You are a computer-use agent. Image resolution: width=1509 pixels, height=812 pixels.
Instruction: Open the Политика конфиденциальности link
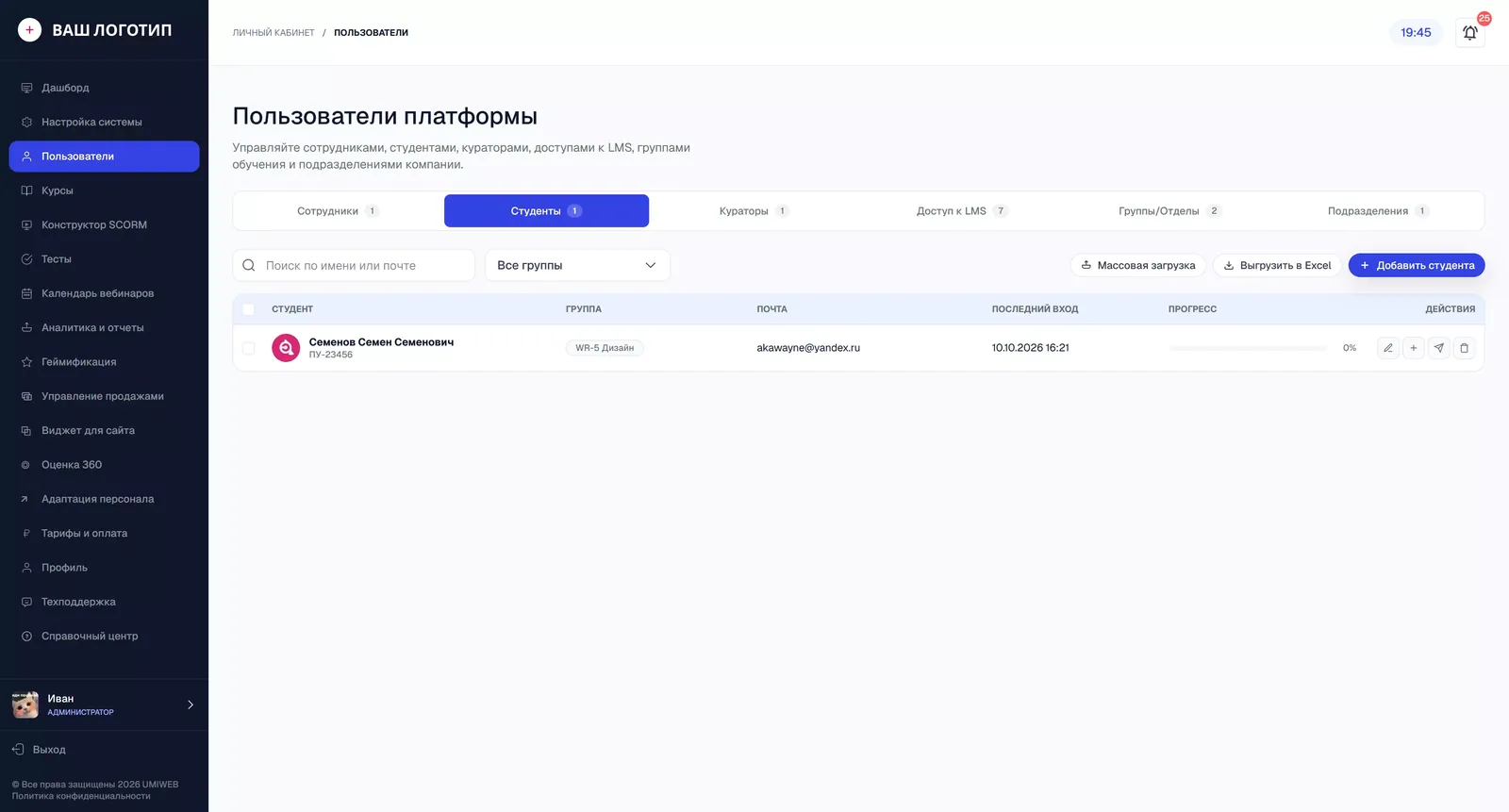pos(81,796)
